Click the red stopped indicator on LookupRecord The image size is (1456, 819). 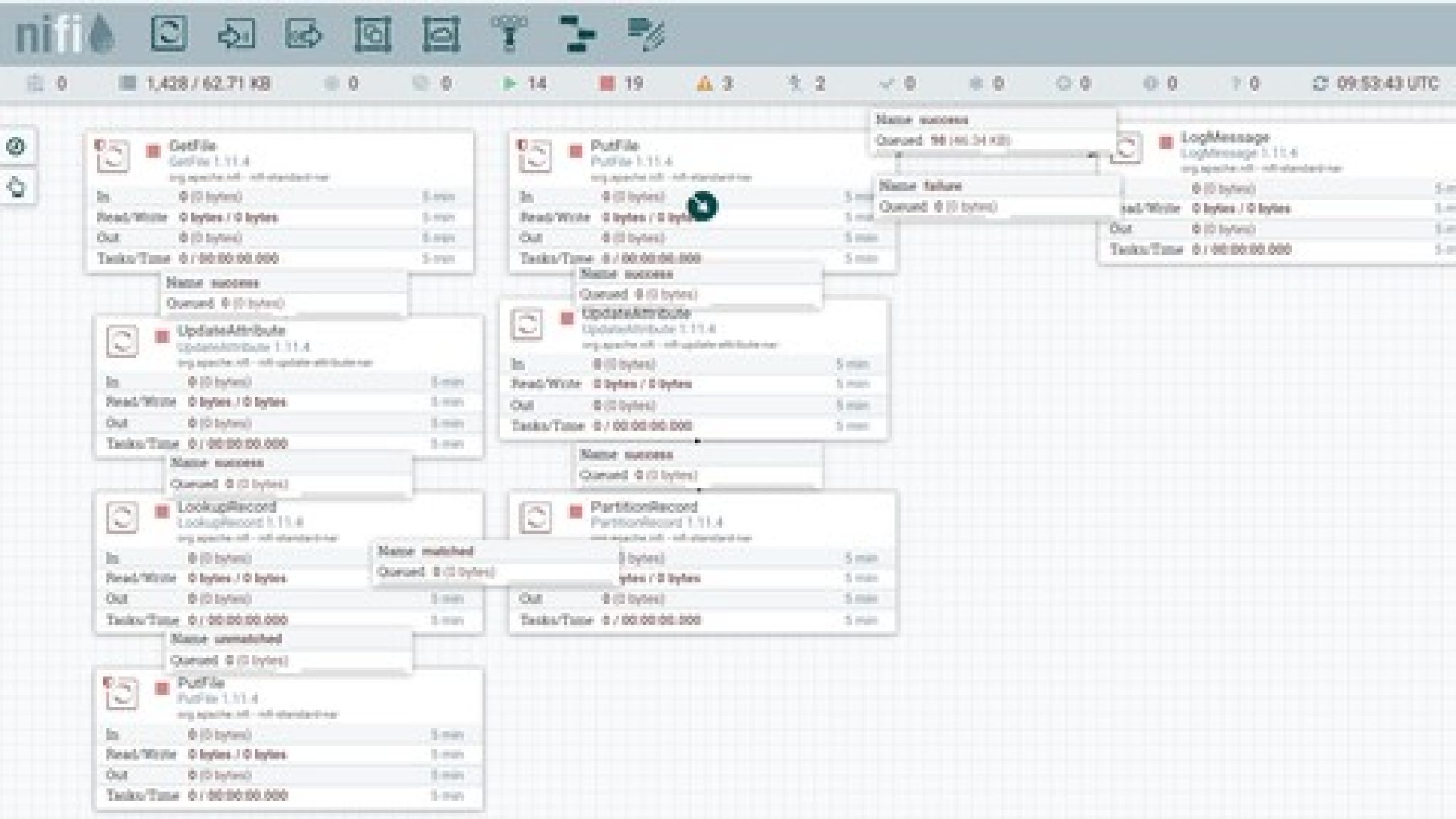click(162, 511)
